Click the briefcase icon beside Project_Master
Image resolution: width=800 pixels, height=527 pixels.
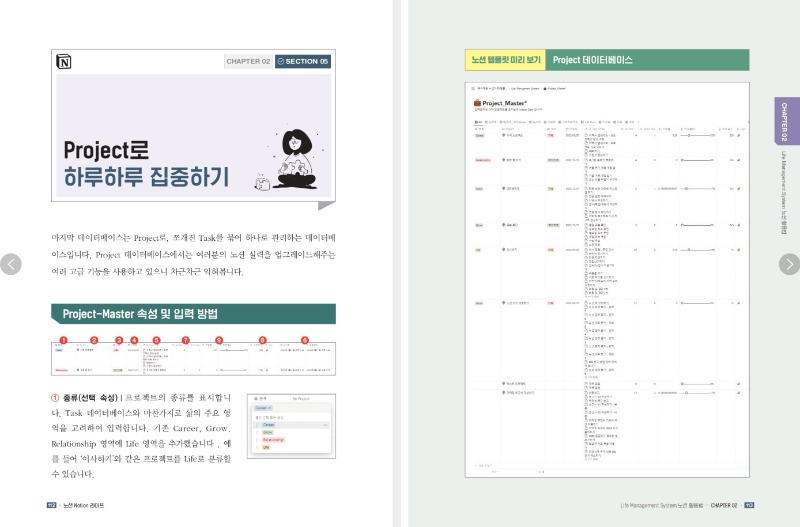point(478,103)
